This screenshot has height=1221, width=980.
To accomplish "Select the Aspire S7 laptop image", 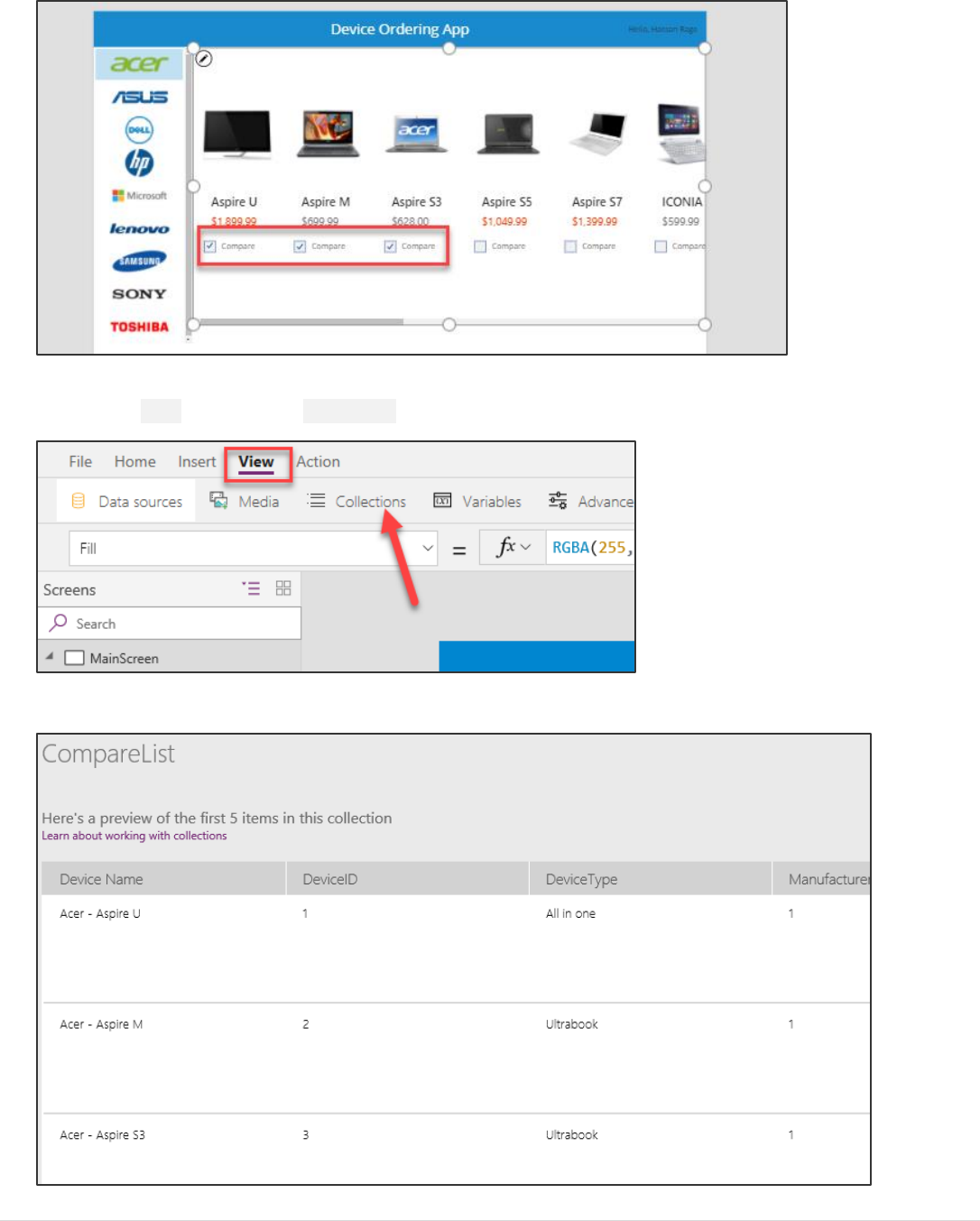I will point(598,135).
